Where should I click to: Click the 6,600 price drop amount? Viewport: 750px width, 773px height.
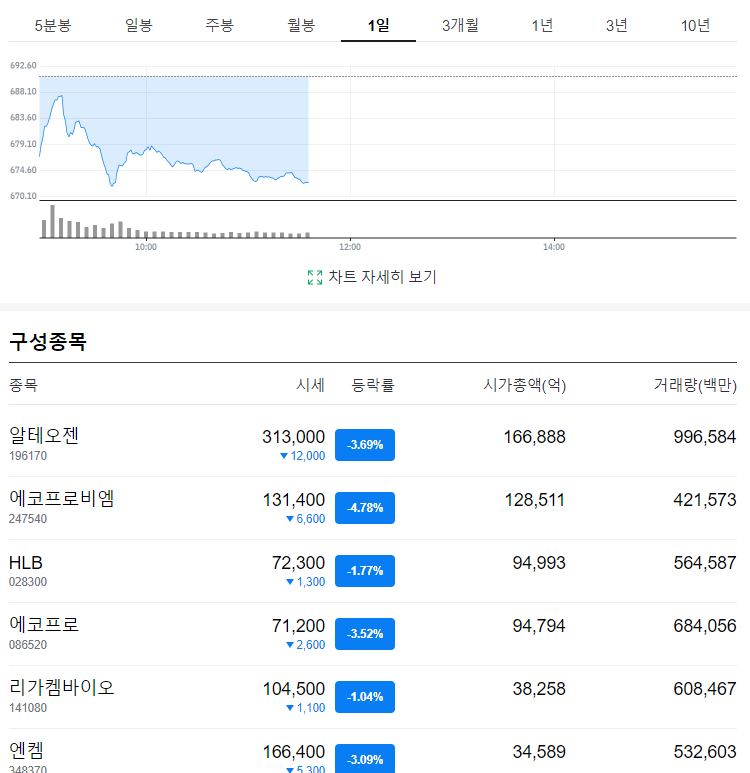(x=311, y=519)
